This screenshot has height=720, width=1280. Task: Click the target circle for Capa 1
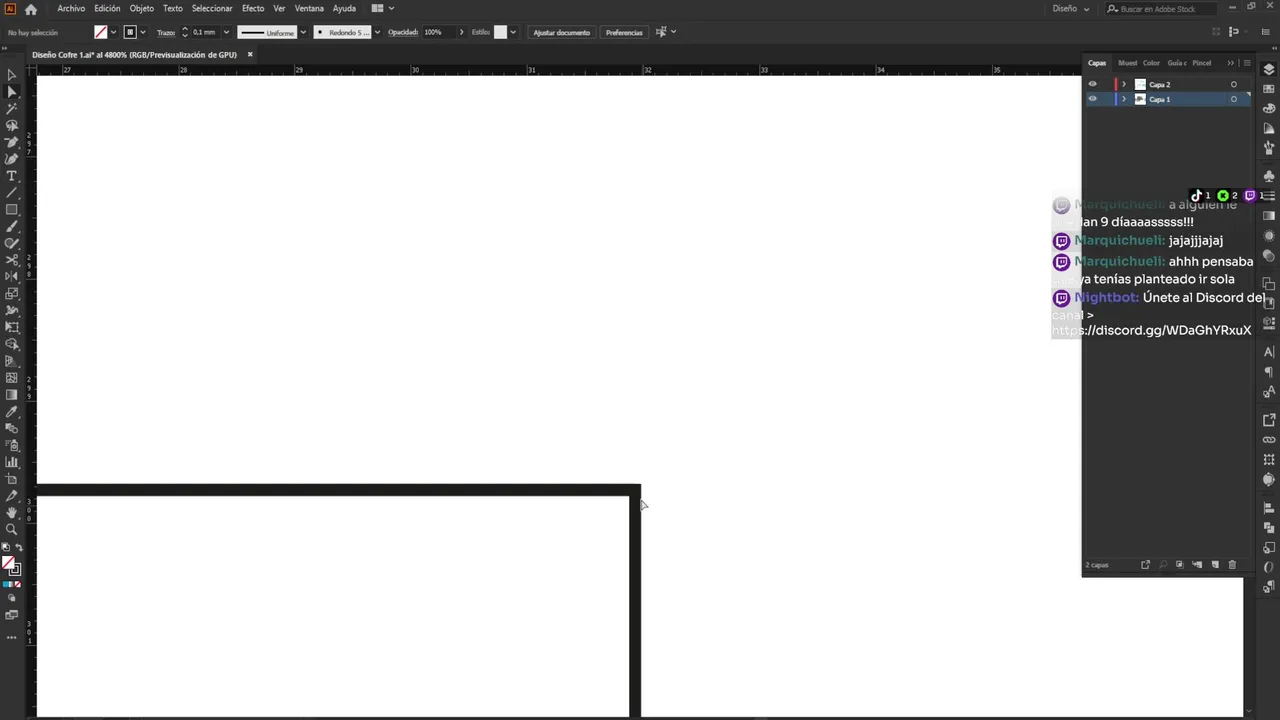pos(1233,99)
